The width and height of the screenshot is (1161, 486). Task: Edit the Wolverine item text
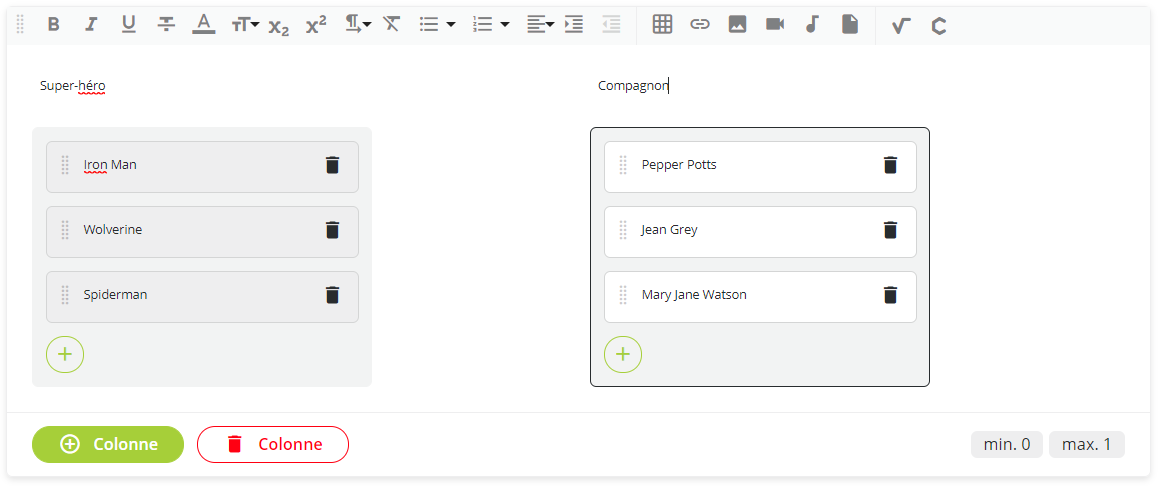coord(113,230)
